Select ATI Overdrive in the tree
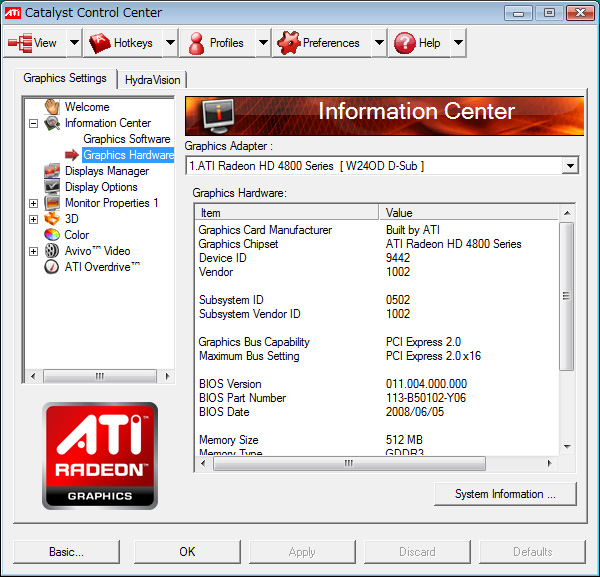Viewport: 600px width, 577px height. (x=102, y=267)
